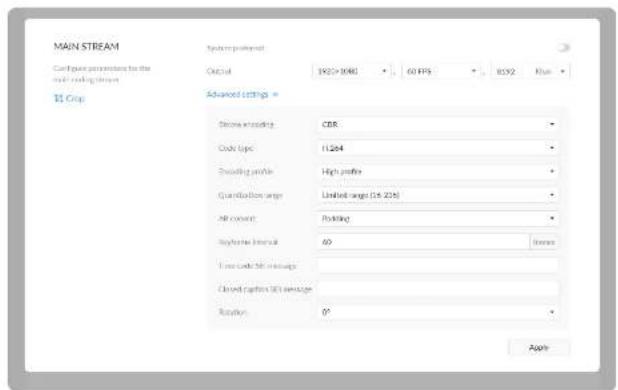Viewport: 618px width, 390px height.
Task: Open the Code type H.264 dropdown
Action: click(x=438, y=148)
